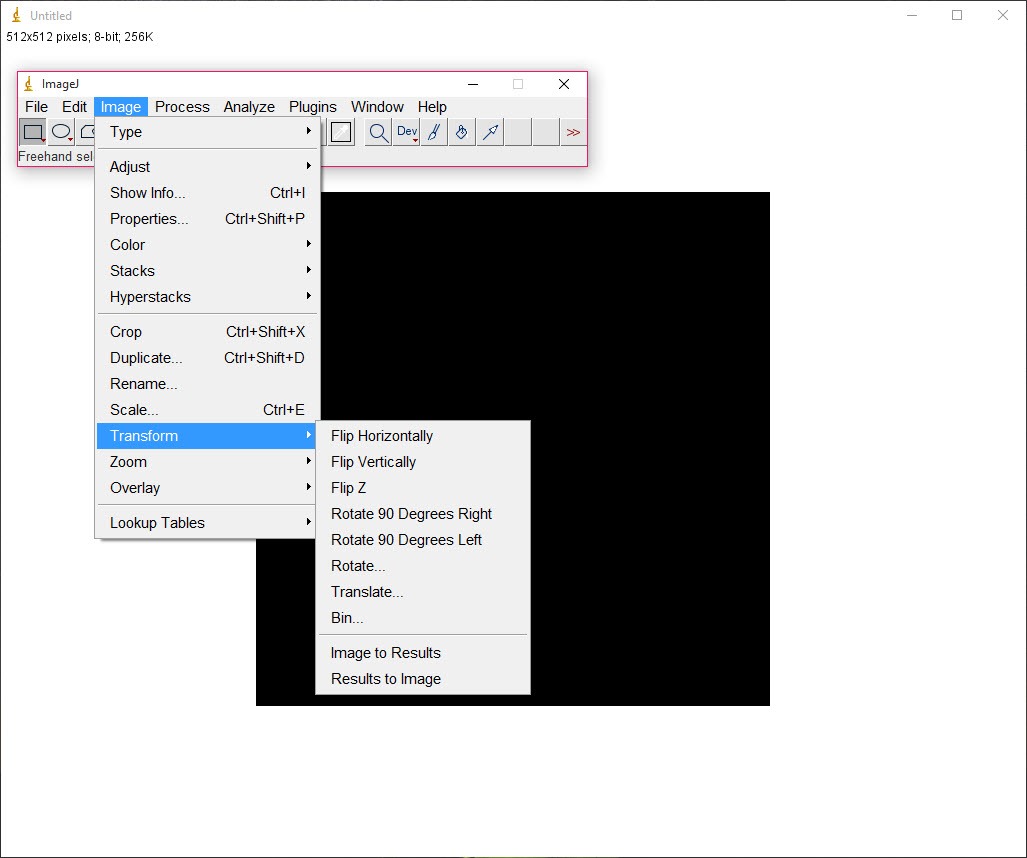Viewport: 1027px width, 858px height.
Task: Maximize the Untitled image window
Action: click(x=957, y=15)
